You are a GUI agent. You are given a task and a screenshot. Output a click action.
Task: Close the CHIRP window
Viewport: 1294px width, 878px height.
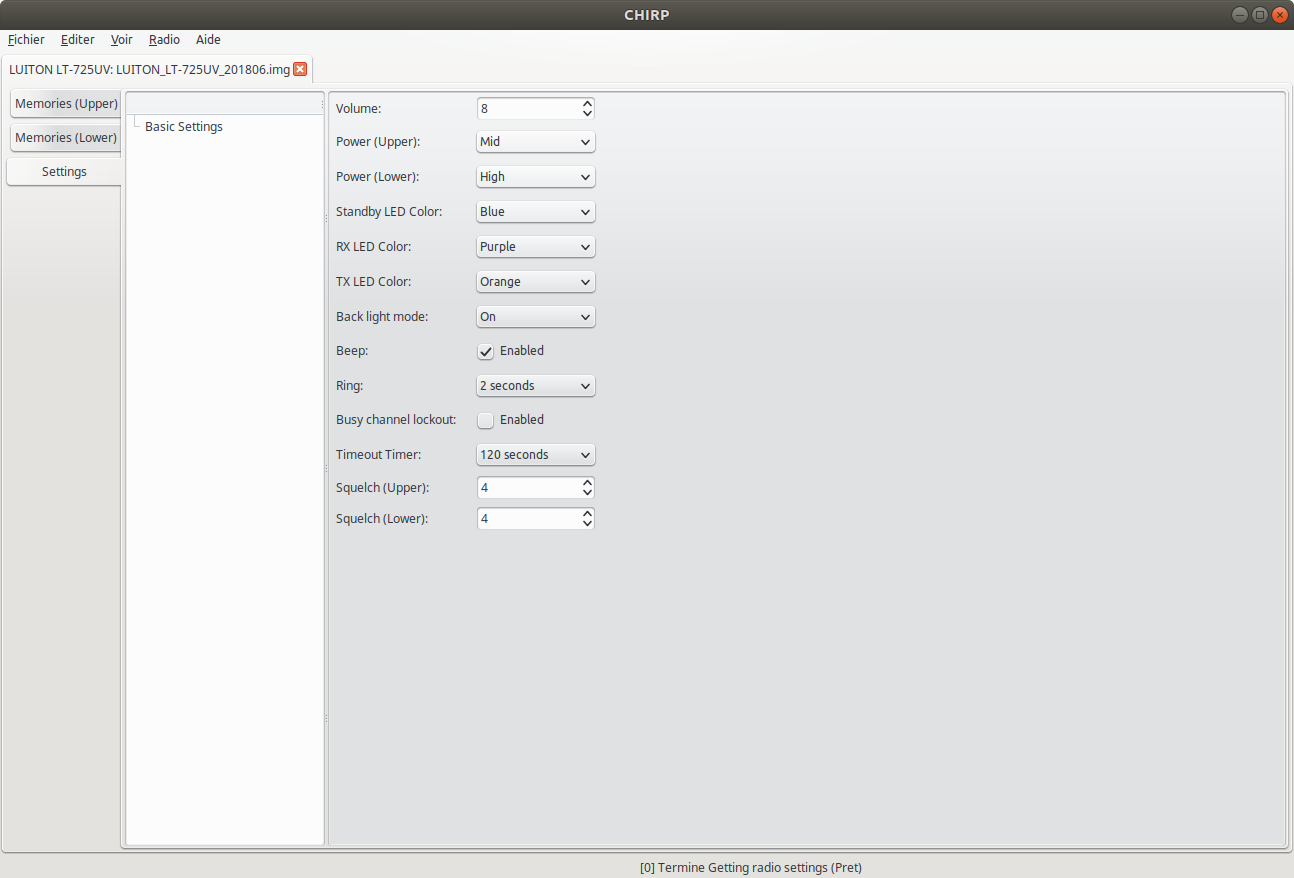point(1279,14)
